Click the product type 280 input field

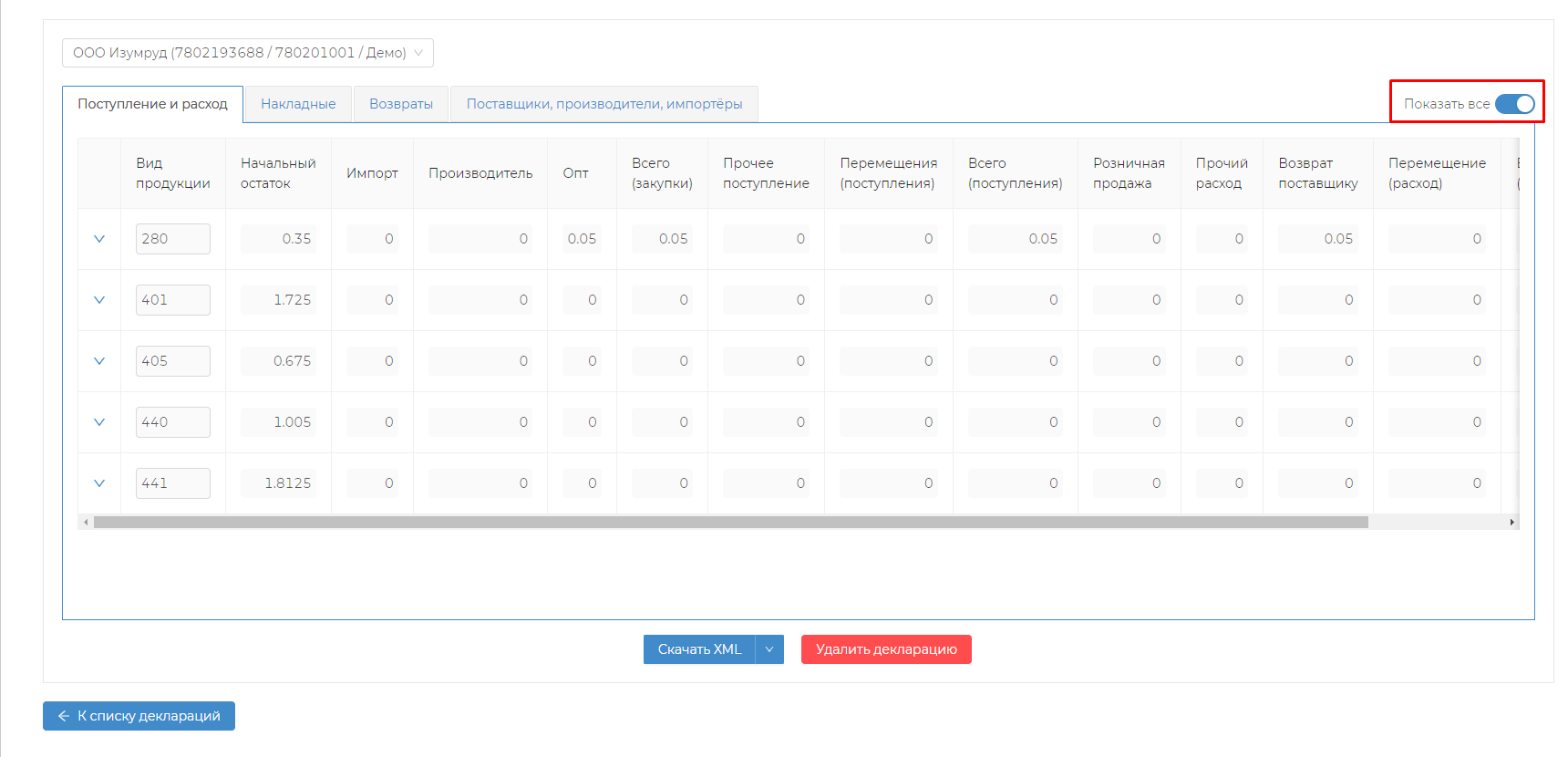(172, 239)
